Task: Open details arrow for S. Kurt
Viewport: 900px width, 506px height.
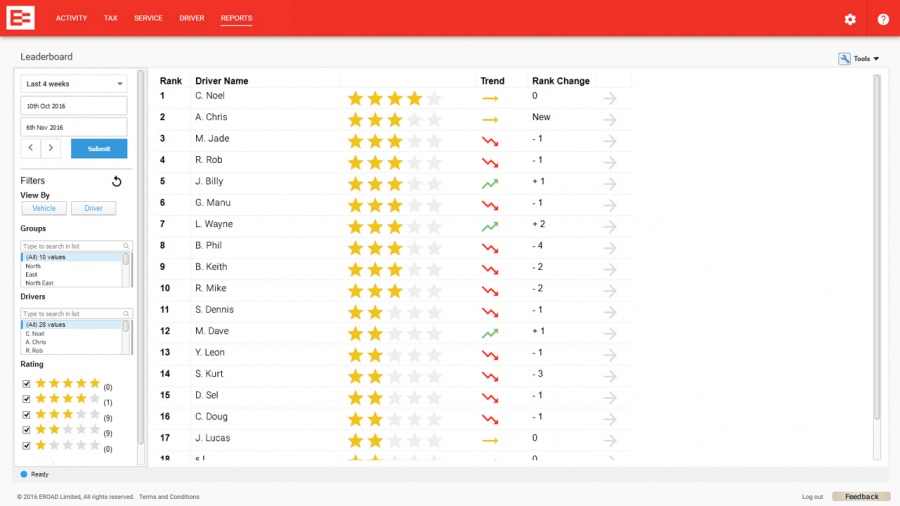Action: click(x=610, y=376)
